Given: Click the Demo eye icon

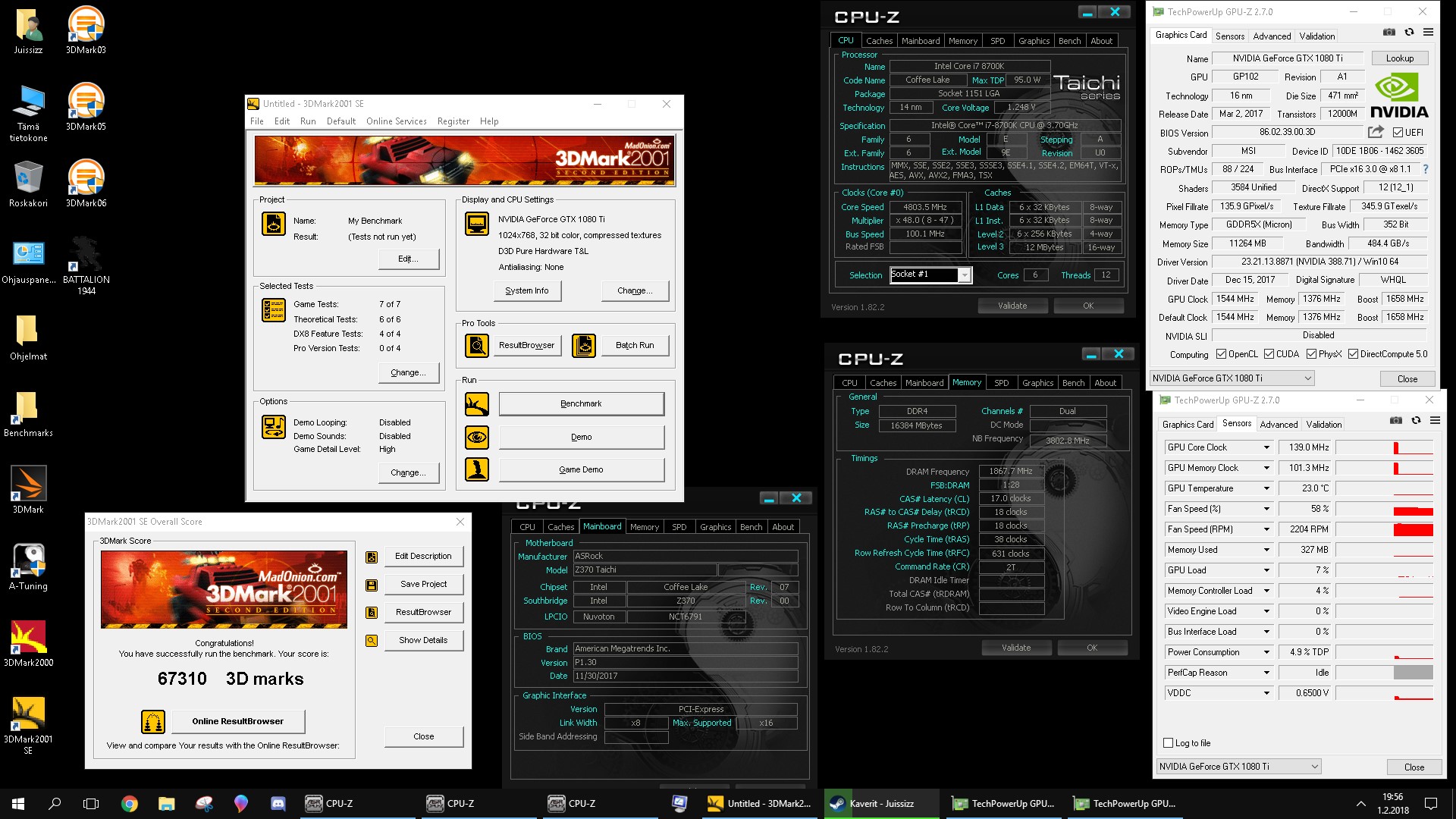Looking at the screenshot, I should click(x=477, y=438).
